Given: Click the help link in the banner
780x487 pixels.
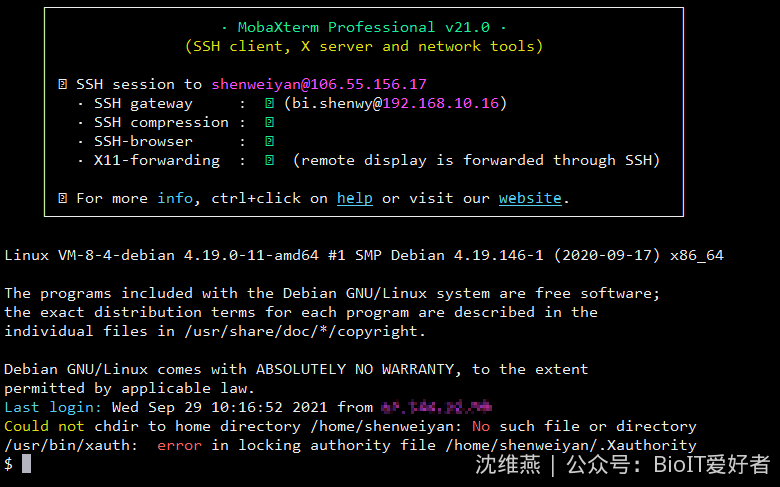Looking at the screenshot, I should point(355,198).
